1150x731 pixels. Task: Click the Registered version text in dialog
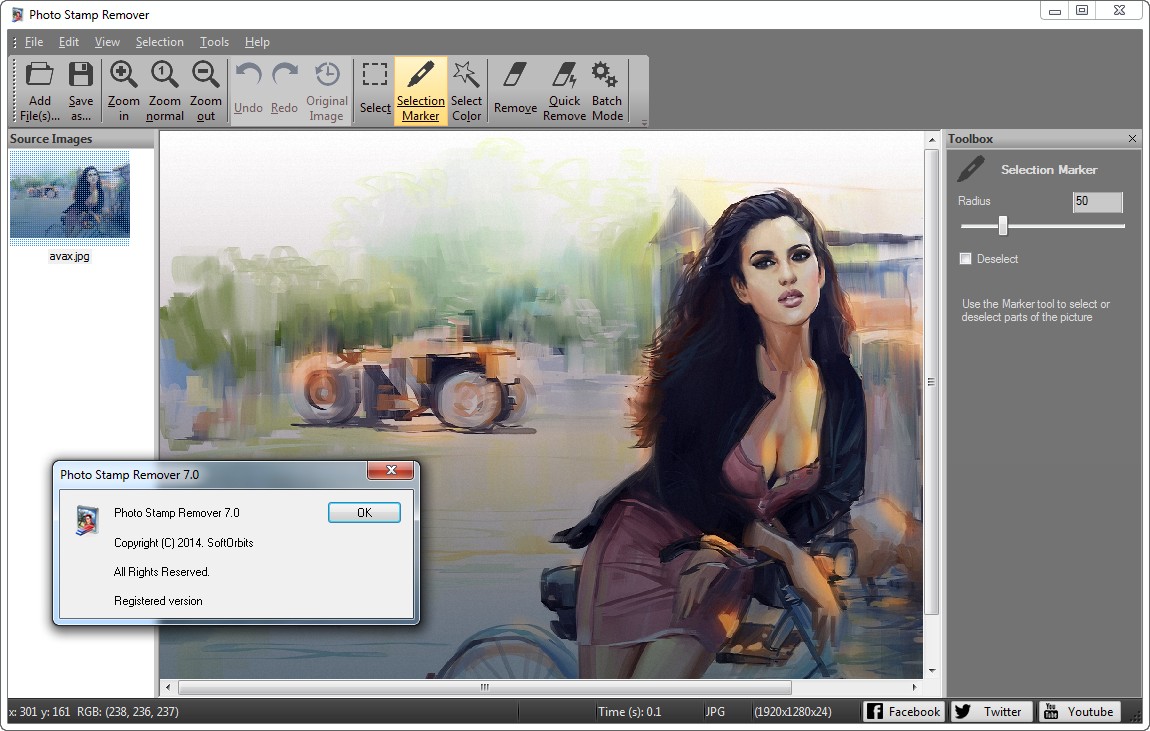point(158,600)
